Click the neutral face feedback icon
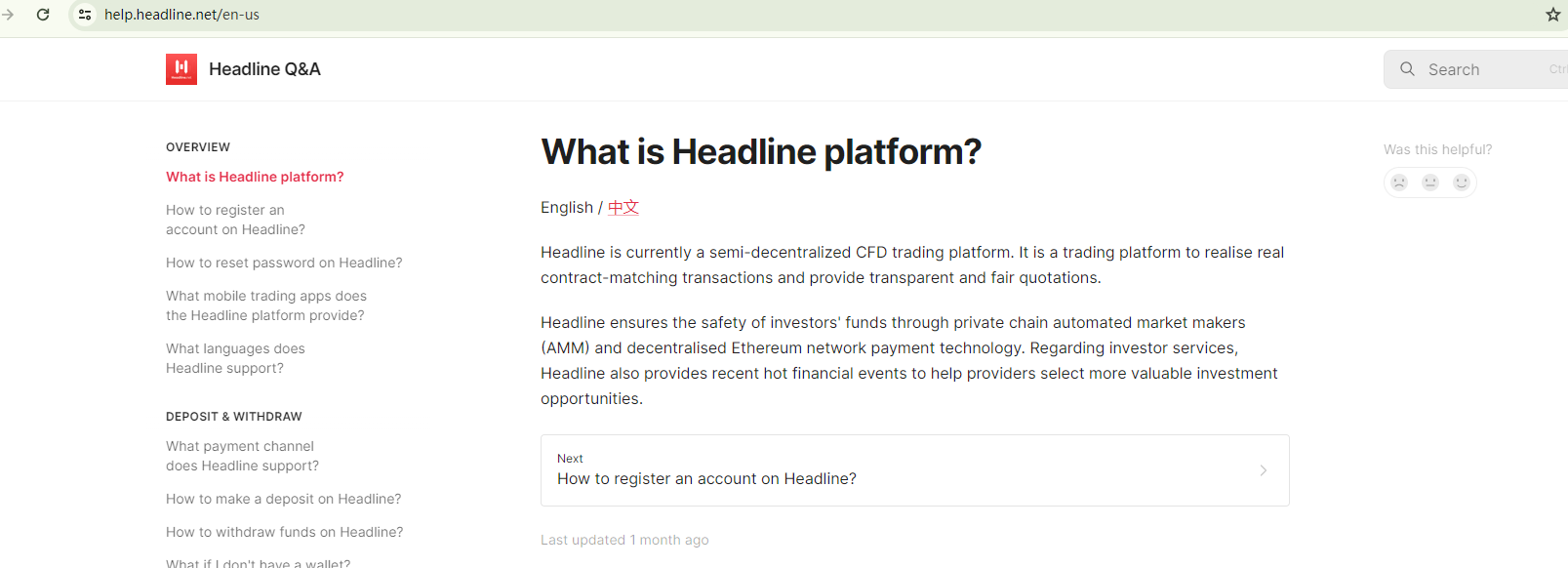The image size is (1568, 568). 1430,183
